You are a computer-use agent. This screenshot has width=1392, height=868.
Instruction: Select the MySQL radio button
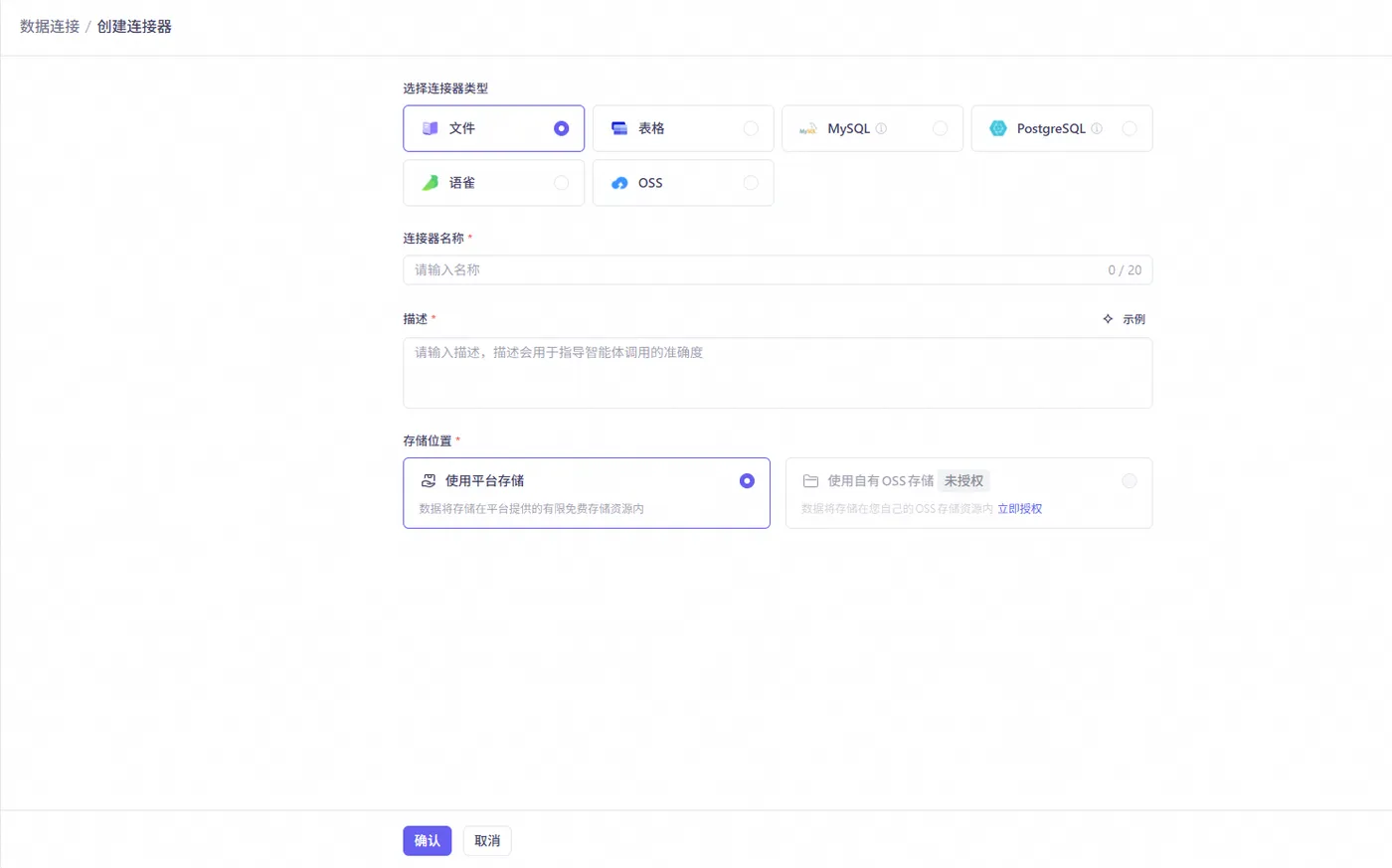click(x=940, y=128)
